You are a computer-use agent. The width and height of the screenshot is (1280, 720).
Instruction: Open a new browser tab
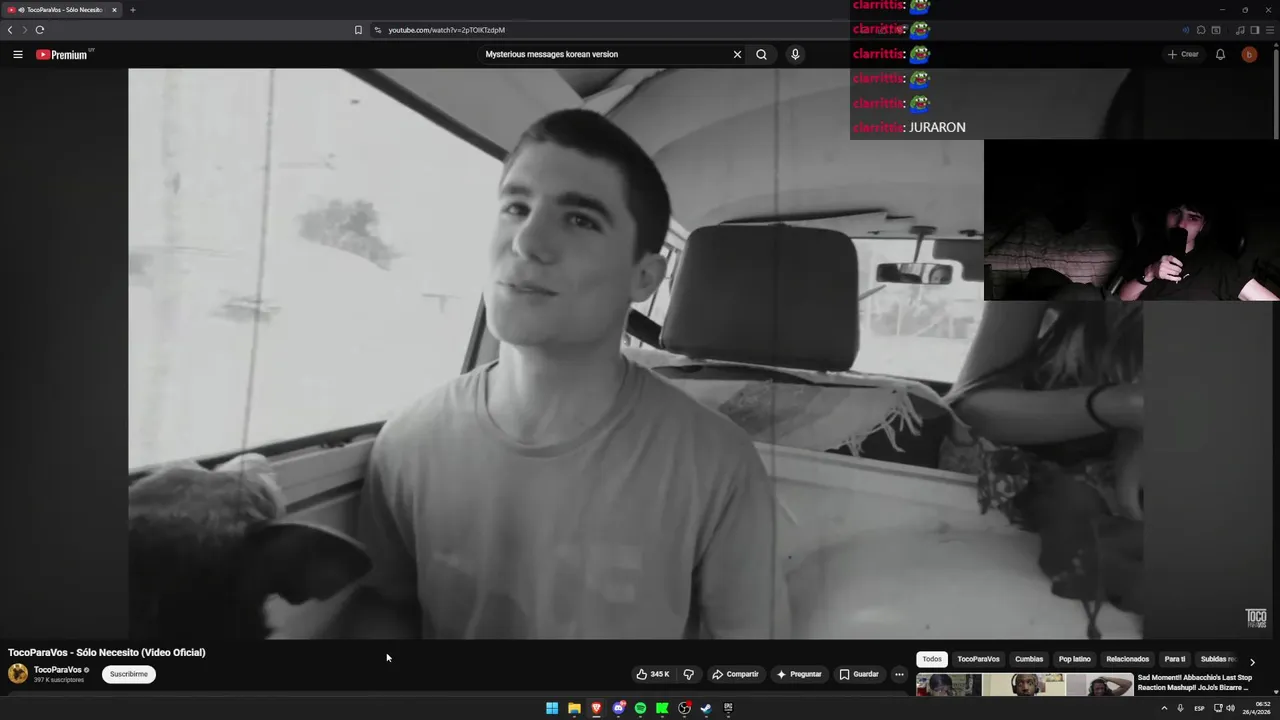[x=132, y=10]
